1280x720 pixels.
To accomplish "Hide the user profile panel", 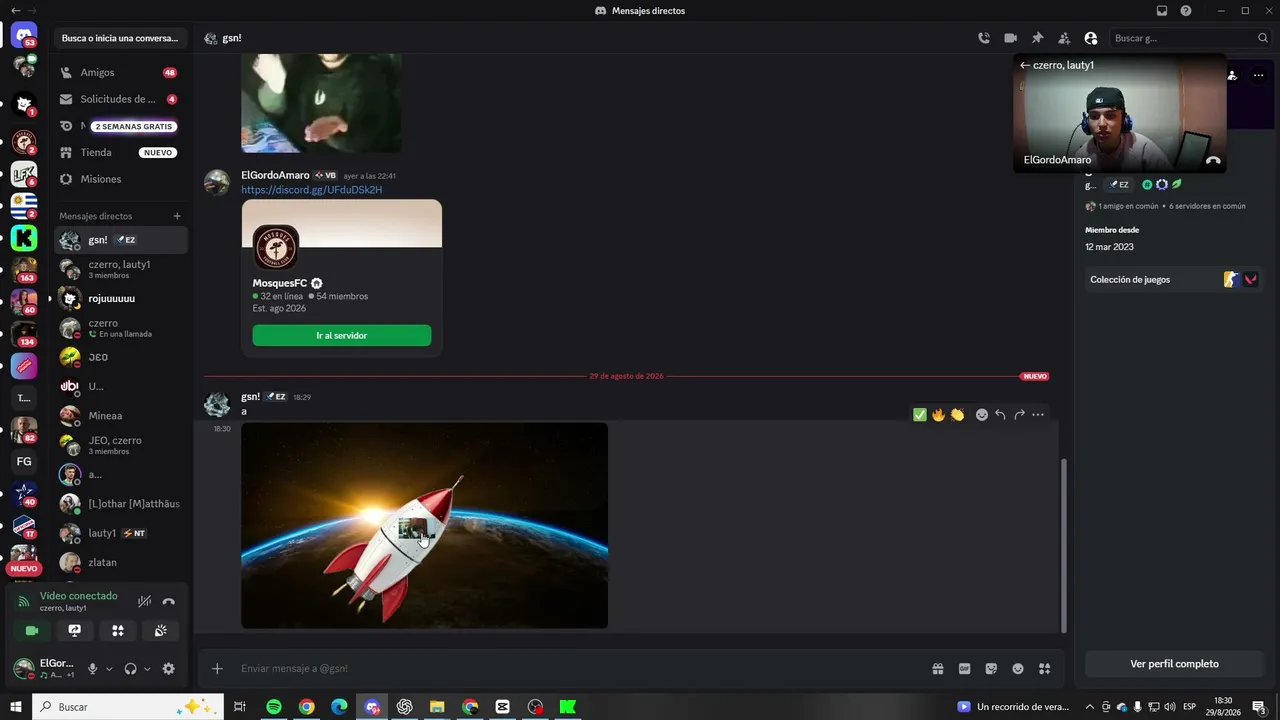I will (1091, 38).
